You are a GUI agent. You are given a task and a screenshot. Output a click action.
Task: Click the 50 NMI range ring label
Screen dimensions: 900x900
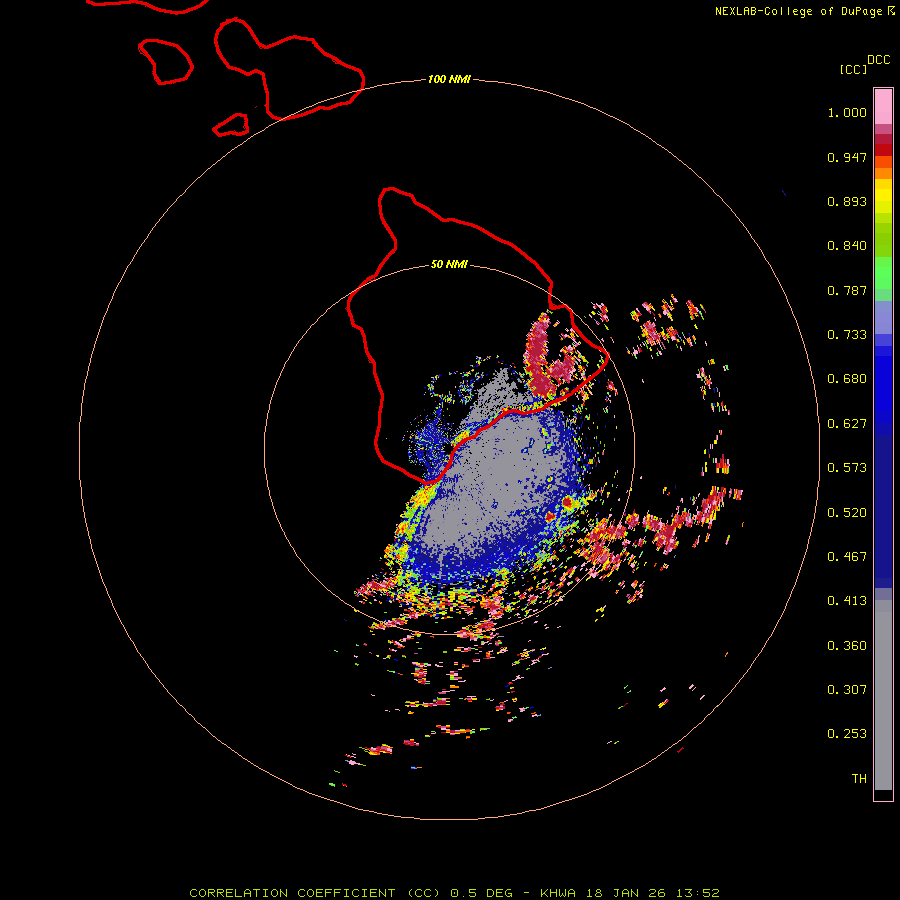[449, 264]
